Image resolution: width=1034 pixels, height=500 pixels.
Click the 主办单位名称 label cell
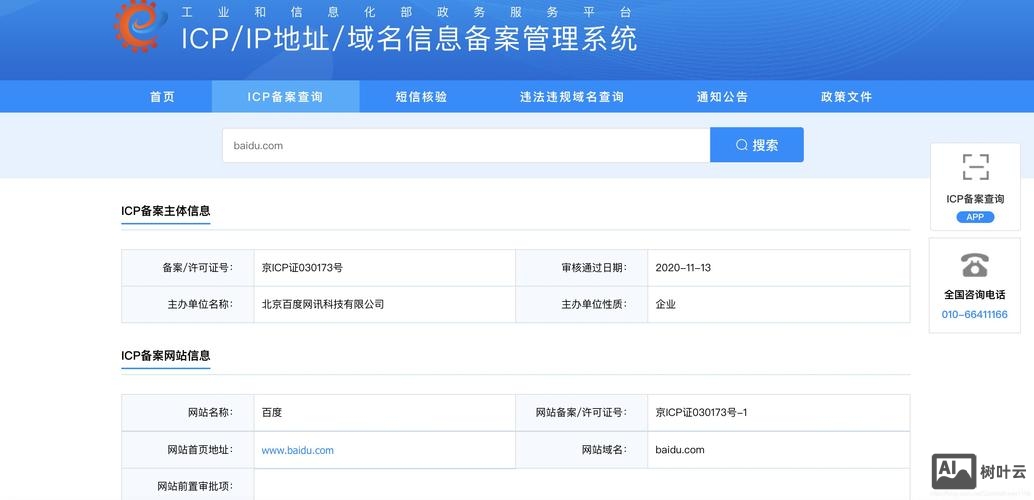pyautogui.click(x=188, y=305)
